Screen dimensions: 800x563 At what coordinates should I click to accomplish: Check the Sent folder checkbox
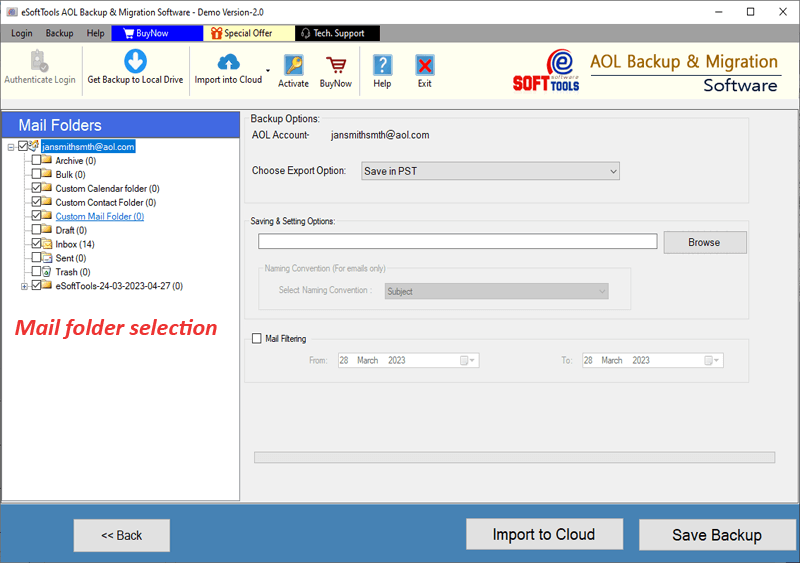pyautogui.click(x=36, y=257)
